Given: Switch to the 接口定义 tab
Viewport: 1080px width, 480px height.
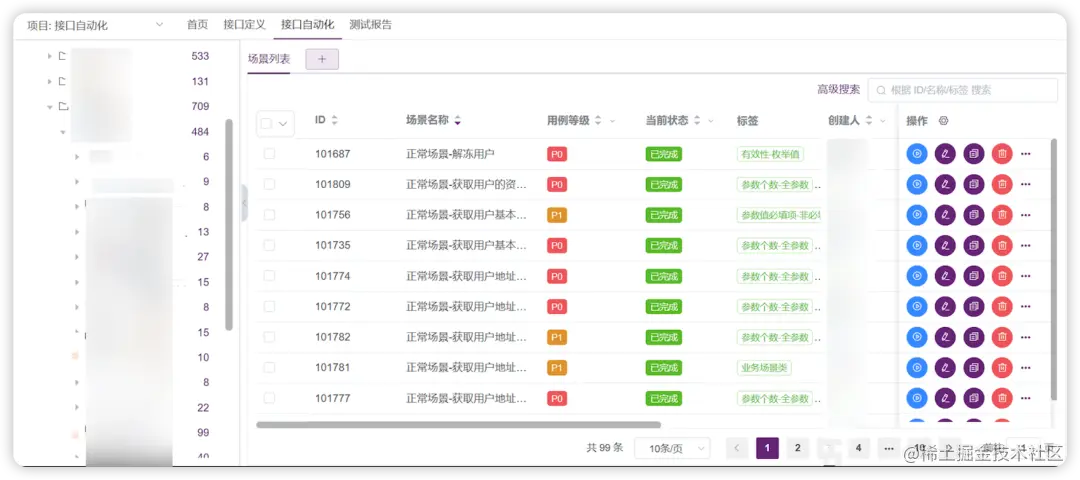Looking at the screenshot, I should tap(245, 25).
